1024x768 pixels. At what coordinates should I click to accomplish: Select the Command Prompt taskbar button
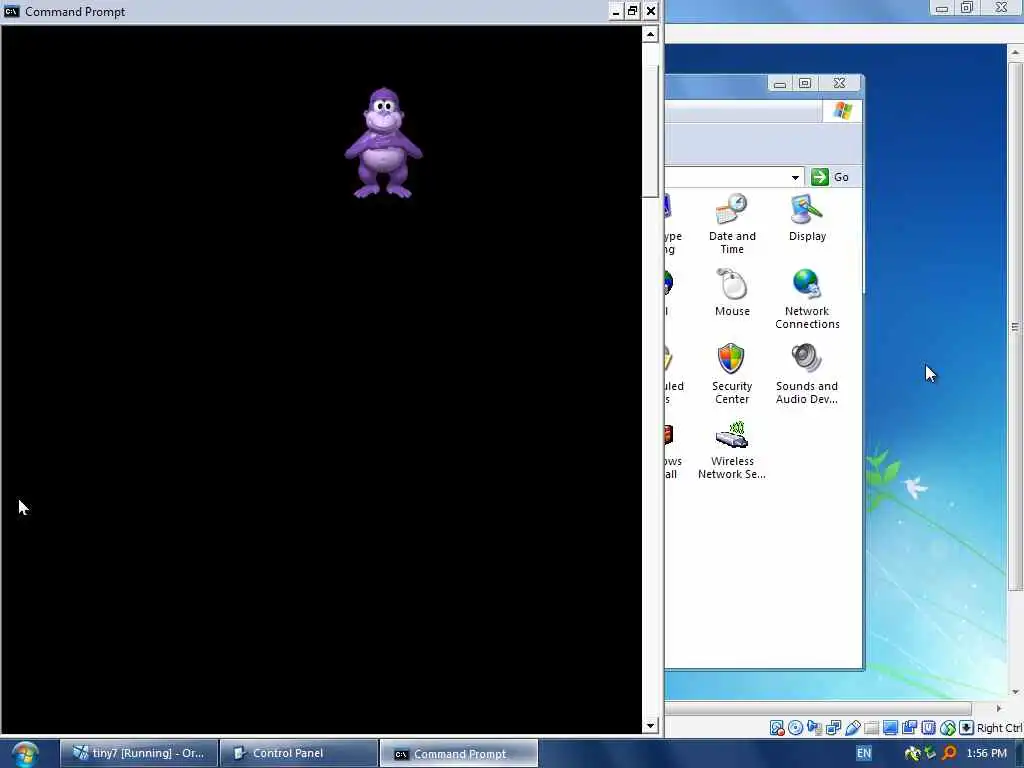[x=459, y=754]
